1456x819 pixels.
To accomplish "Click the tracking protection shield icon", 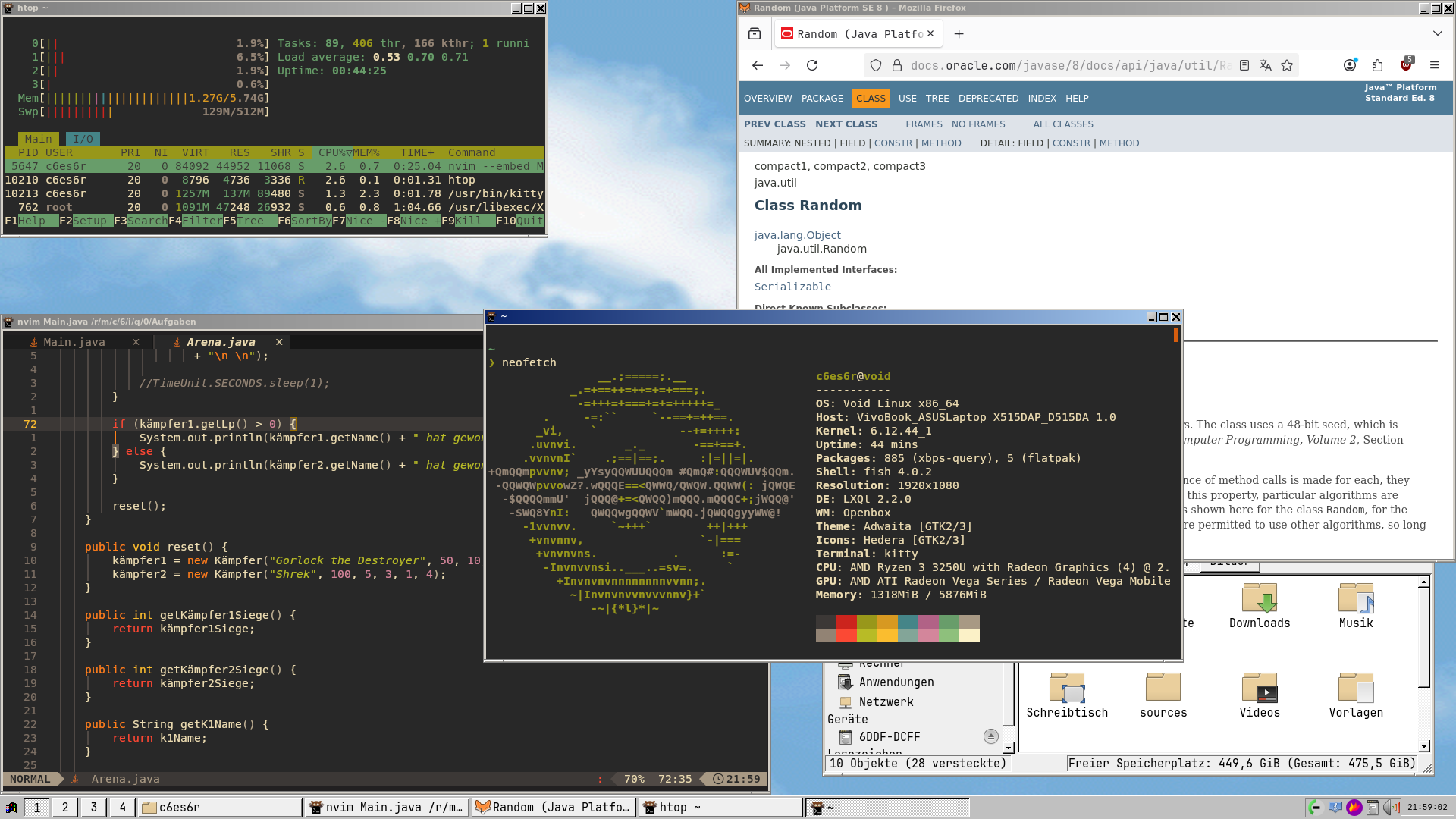I will pyautogui.click(x=876, y=66).
